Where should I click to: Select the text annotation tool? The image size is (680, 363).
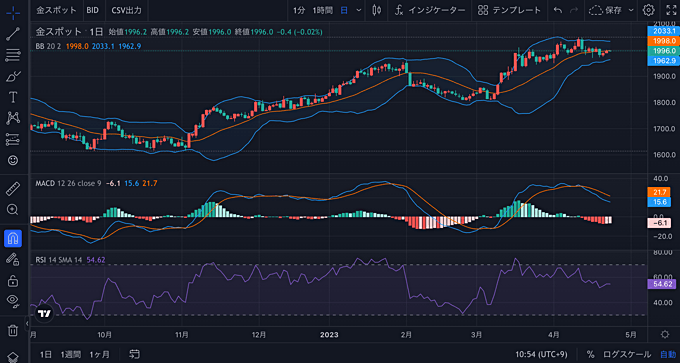click(x=13, y=97)
